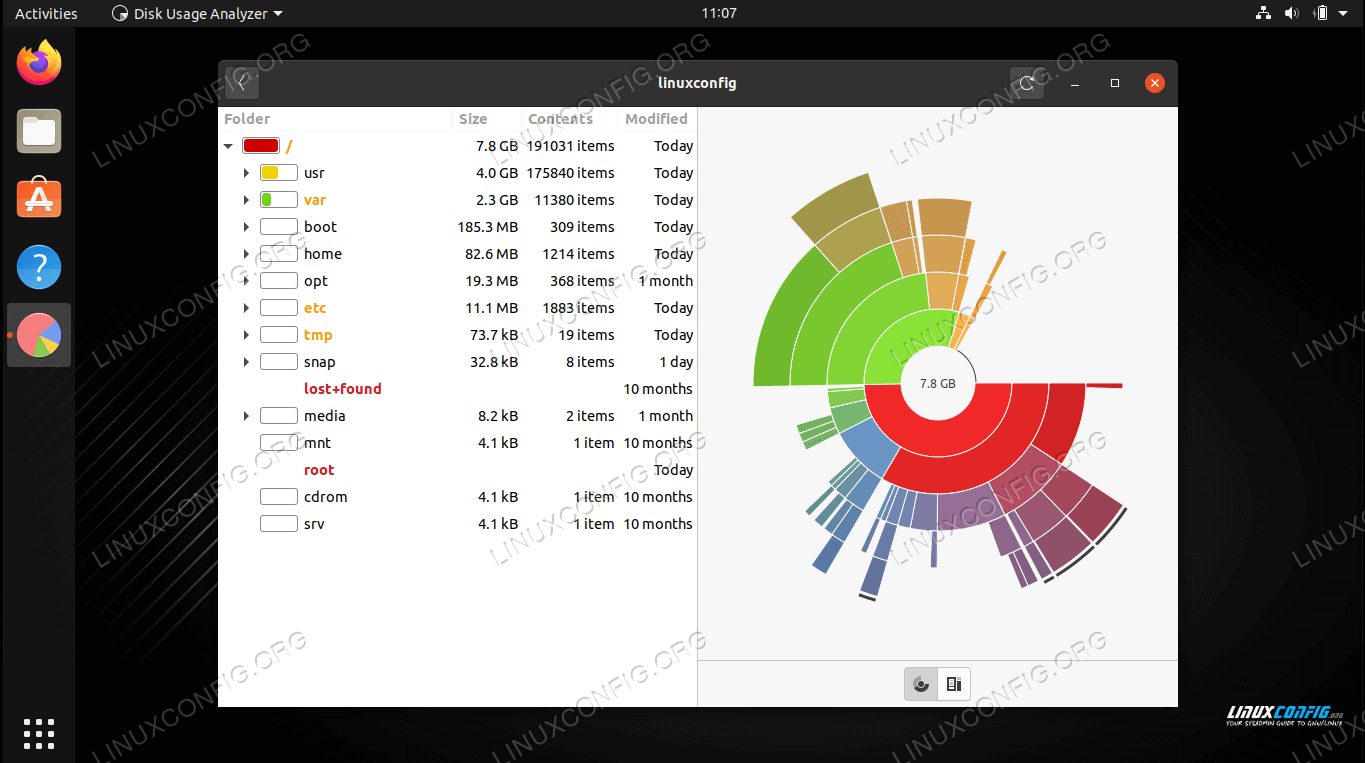Expand the snap folder
The width and height of the screenshot is (1365, 763).
(x=246, y=362)
